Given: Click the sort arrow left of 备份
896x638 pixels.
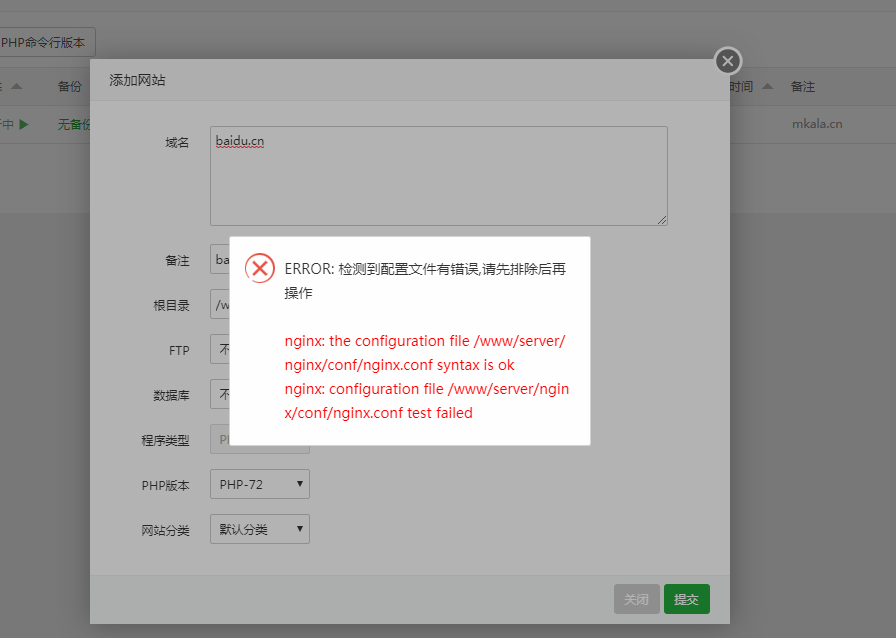Looking at the screenshot, I should (x=17, y=86).
